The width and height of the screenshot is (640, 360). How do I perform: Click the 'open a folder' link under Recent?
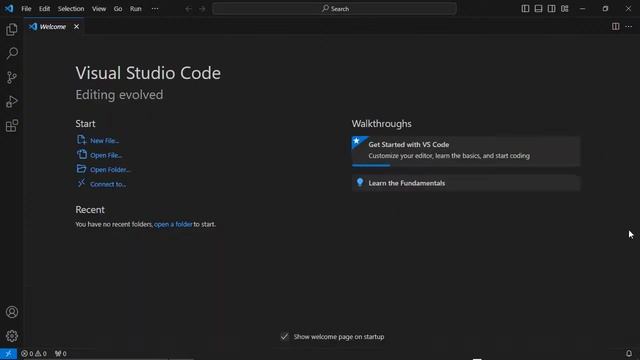click(x=173, y=224)
